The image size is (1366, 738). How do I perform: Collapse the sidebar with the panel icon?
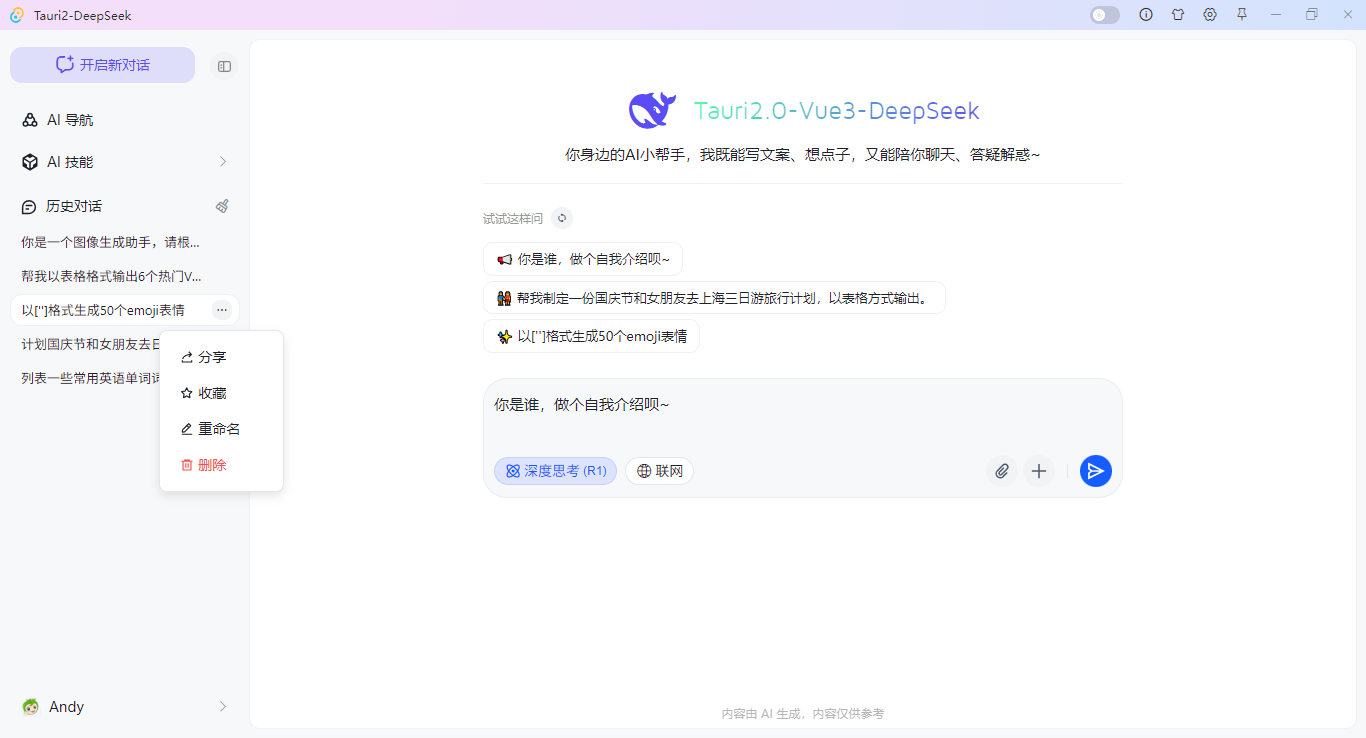point(224,65)
